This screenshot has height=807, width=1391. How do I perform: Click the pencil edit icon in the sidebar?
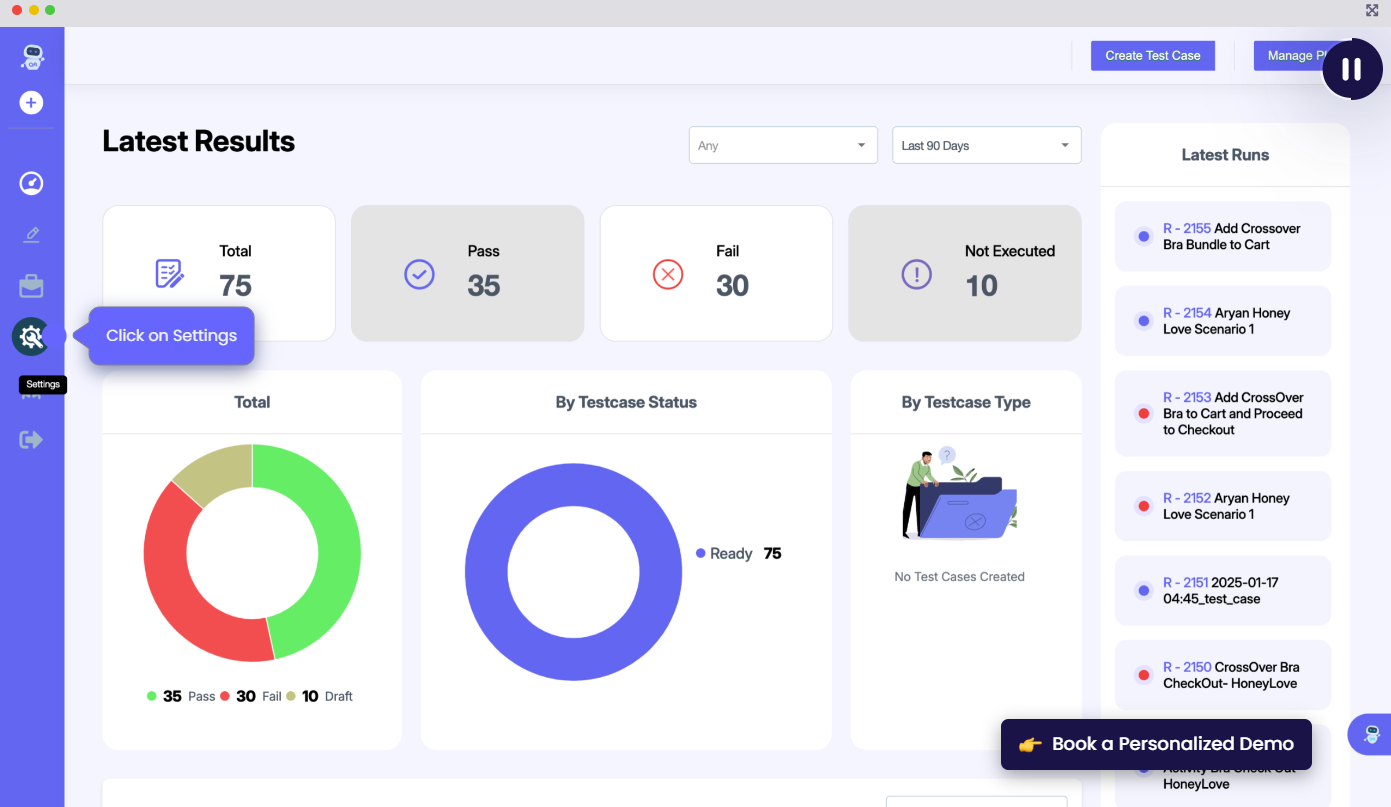[x=32, y=235]
